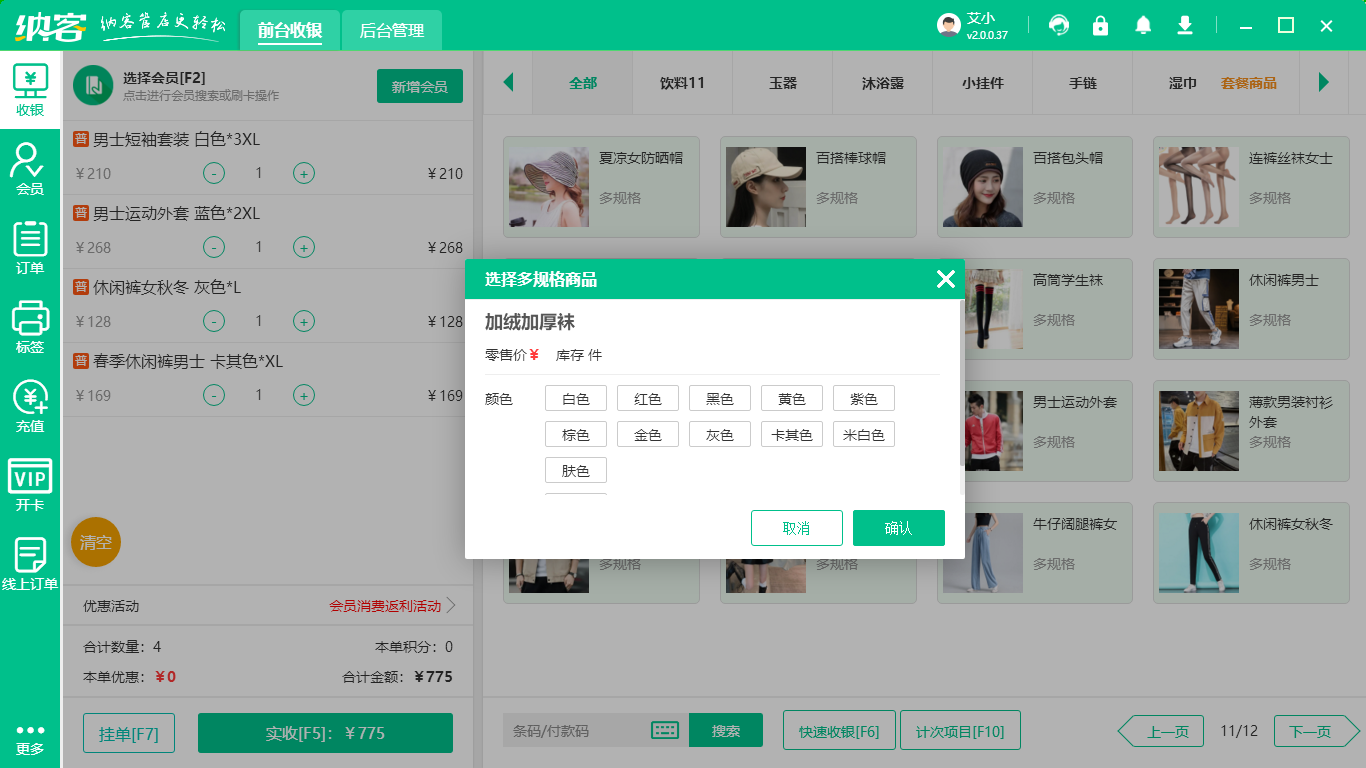This screenshot has height=768, width=1366.
Task: Decrease quantity of 春季休闲裤男士
Action: (214, 395)
